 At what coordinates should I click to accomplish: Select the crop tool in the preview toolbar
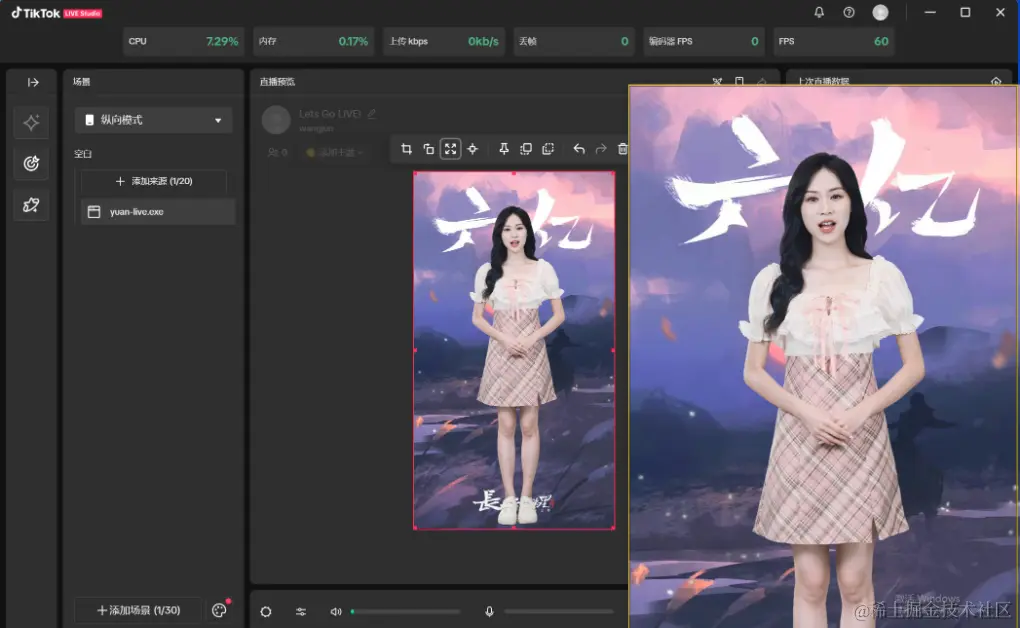[x=407, y=149]
